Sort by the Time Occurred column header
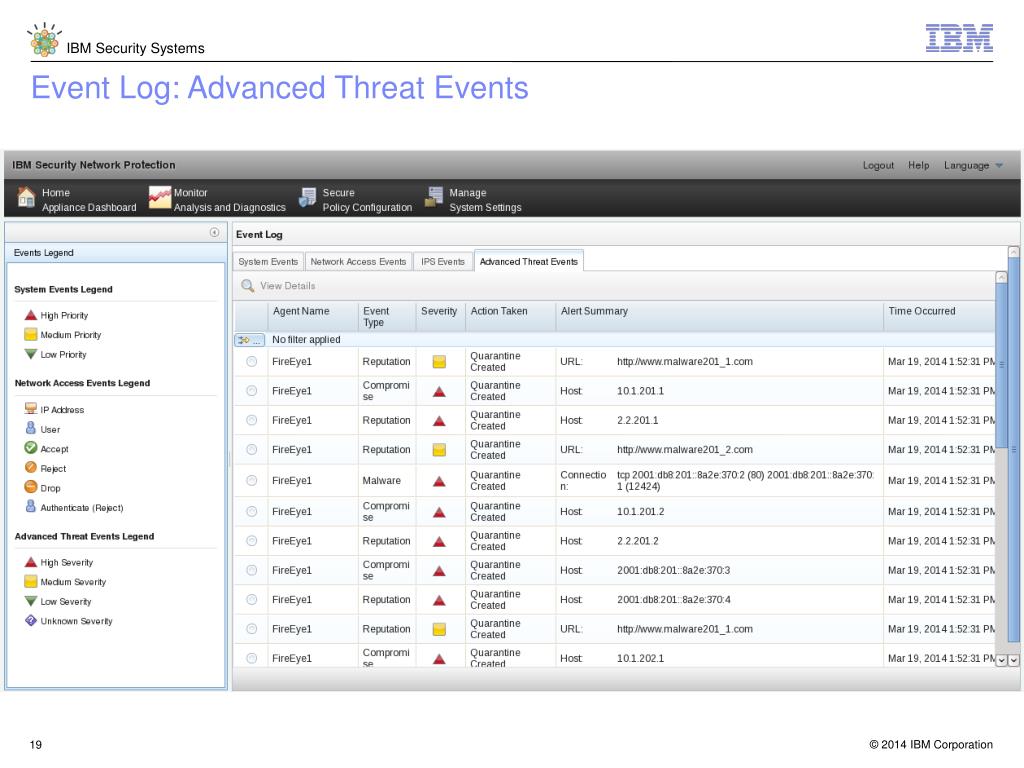The width and height of the screenshot is (1024, 768). pos(939,317)
